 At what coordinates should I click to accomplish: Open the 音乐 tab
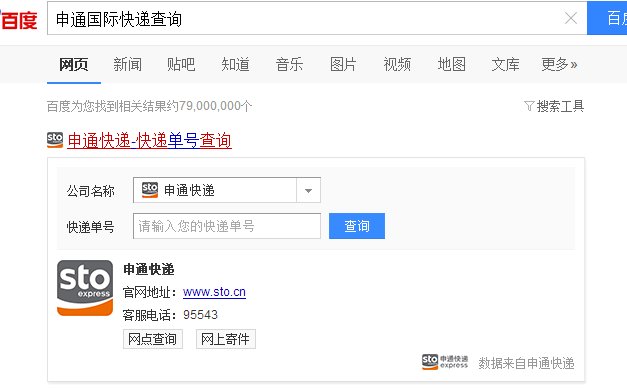[289, 64]
